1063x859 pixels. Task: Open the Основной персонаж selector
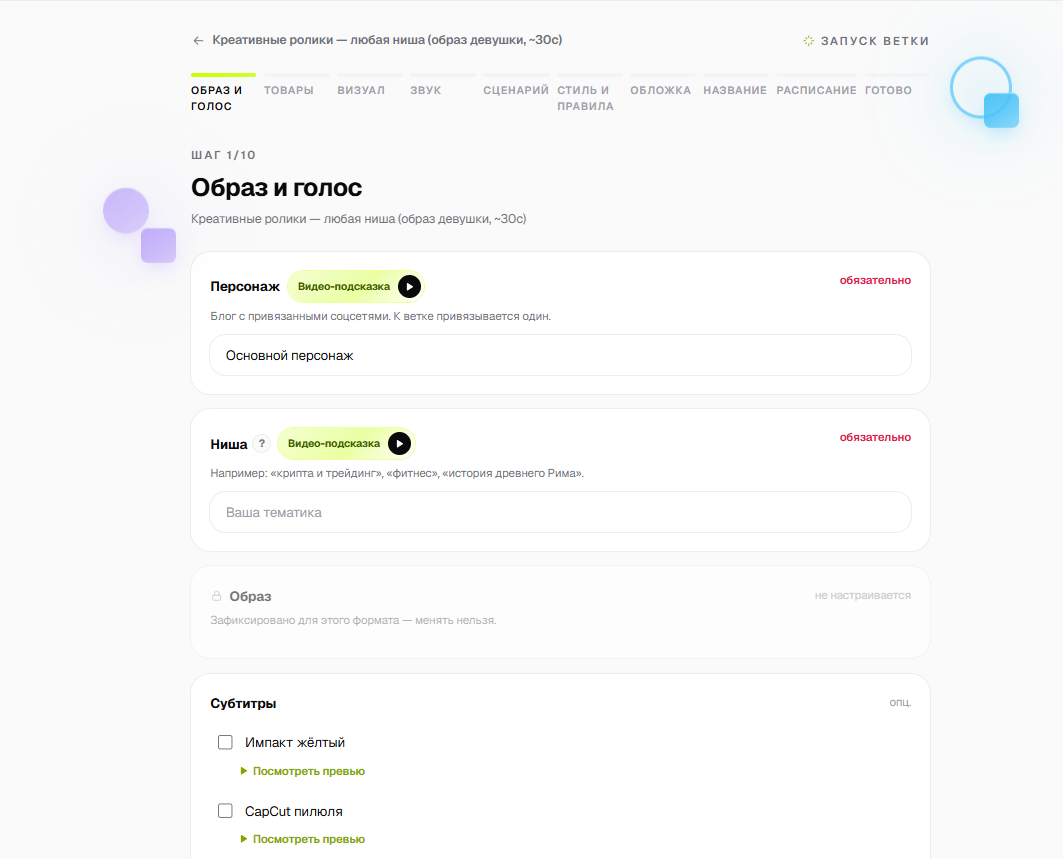(560, 355)
